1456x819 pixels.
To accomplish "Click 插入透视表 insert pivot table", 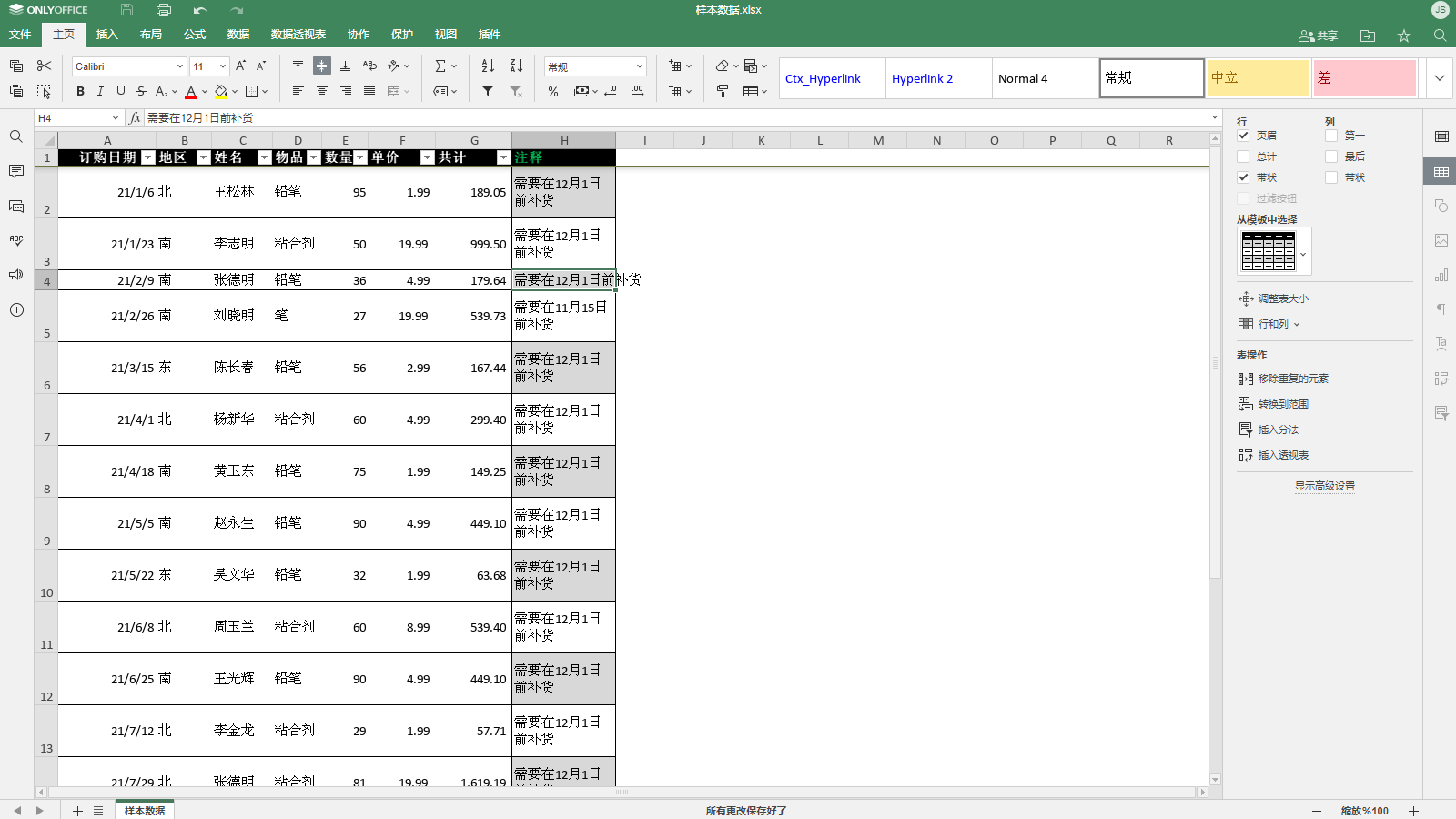I will click(1273, 455).
